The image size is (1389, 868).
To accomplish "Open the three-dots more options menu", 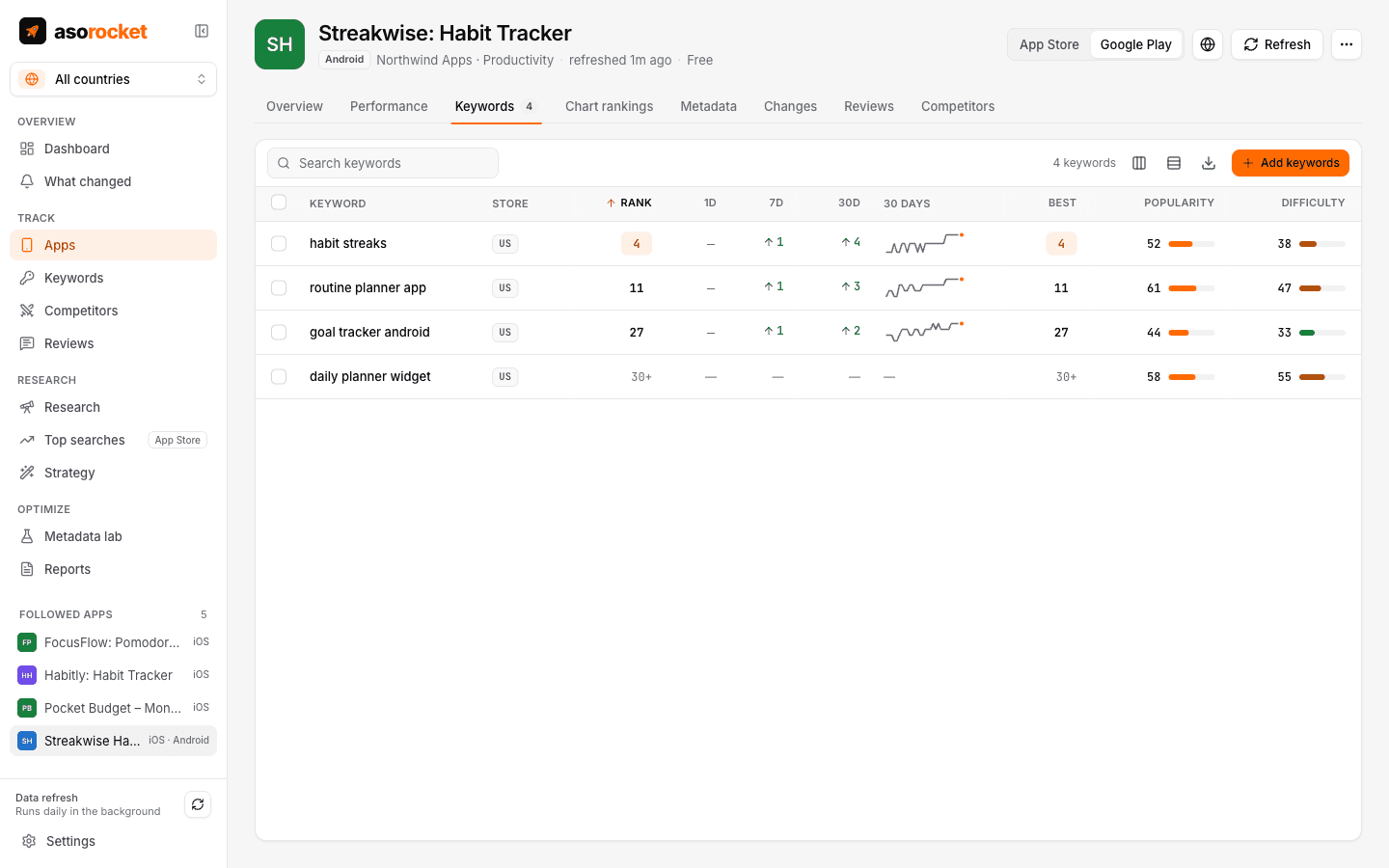I will point(1347,44).
